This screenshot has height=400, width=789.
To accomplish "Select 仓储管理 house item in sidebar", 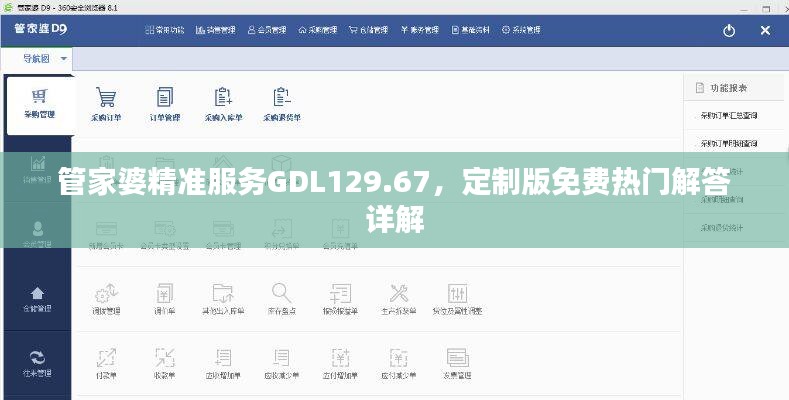I will [x=37, y=299].
